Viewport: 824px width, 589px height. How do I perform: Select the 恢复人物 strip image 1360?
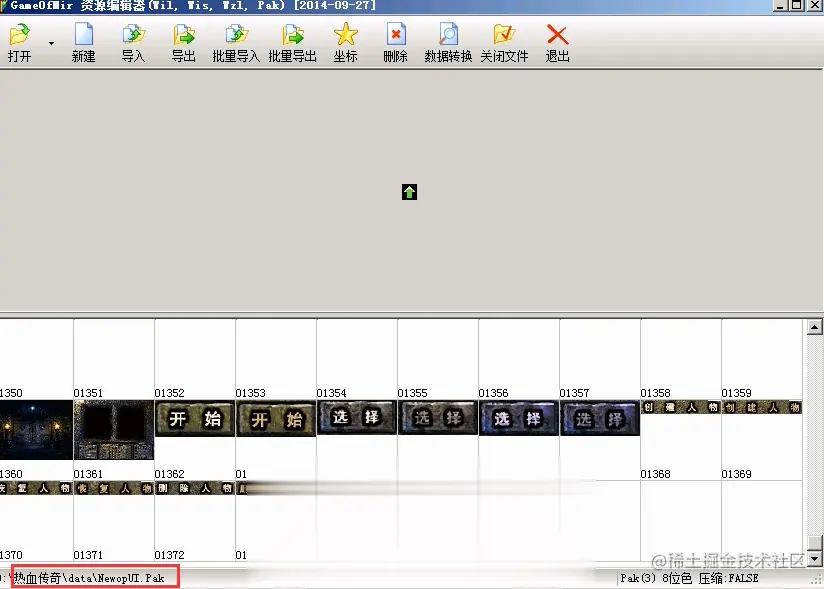36,488
